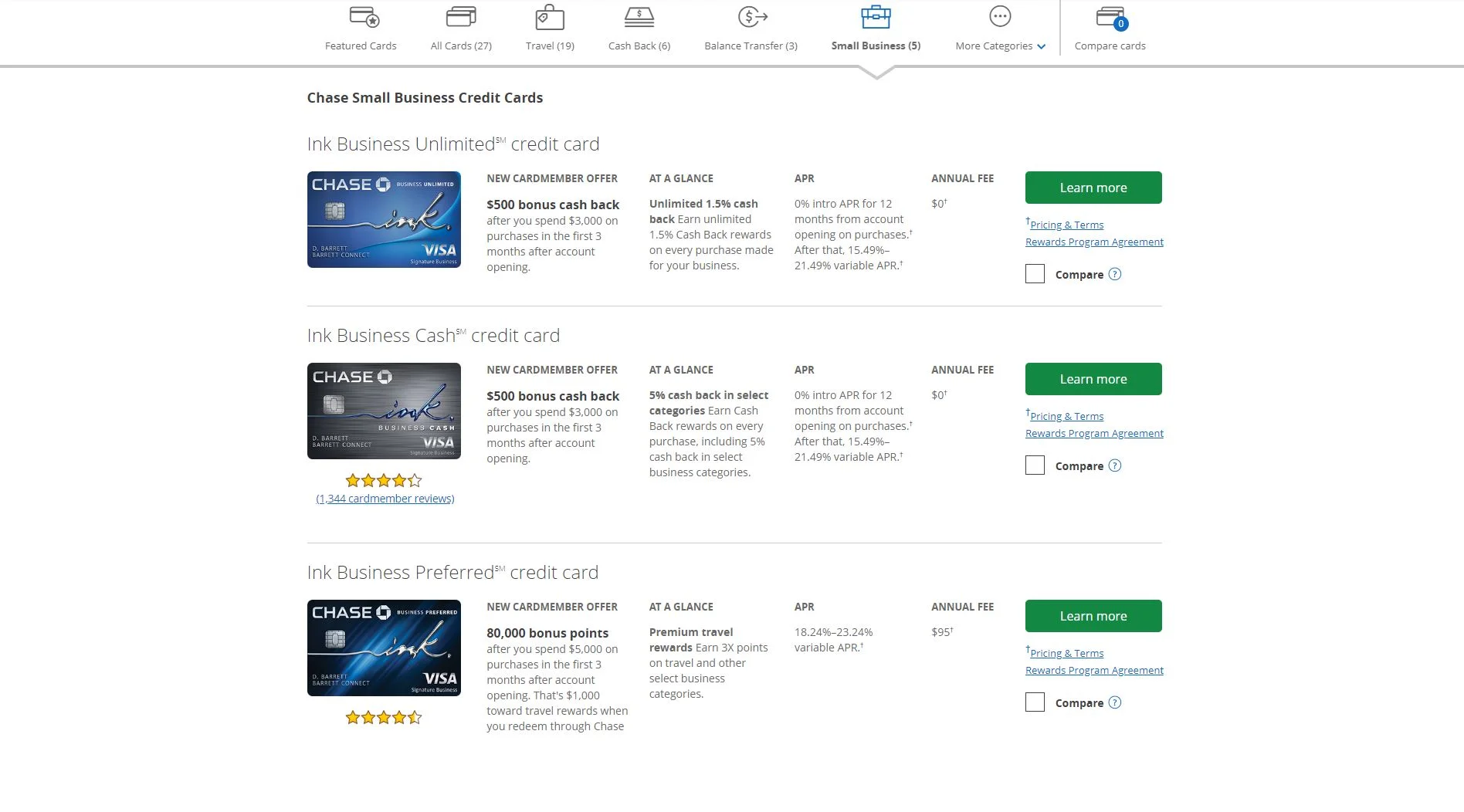This screenshot has height=812, width=1464.
Task: Click the Travel luggage tag icon
Action: coord(550,17)
